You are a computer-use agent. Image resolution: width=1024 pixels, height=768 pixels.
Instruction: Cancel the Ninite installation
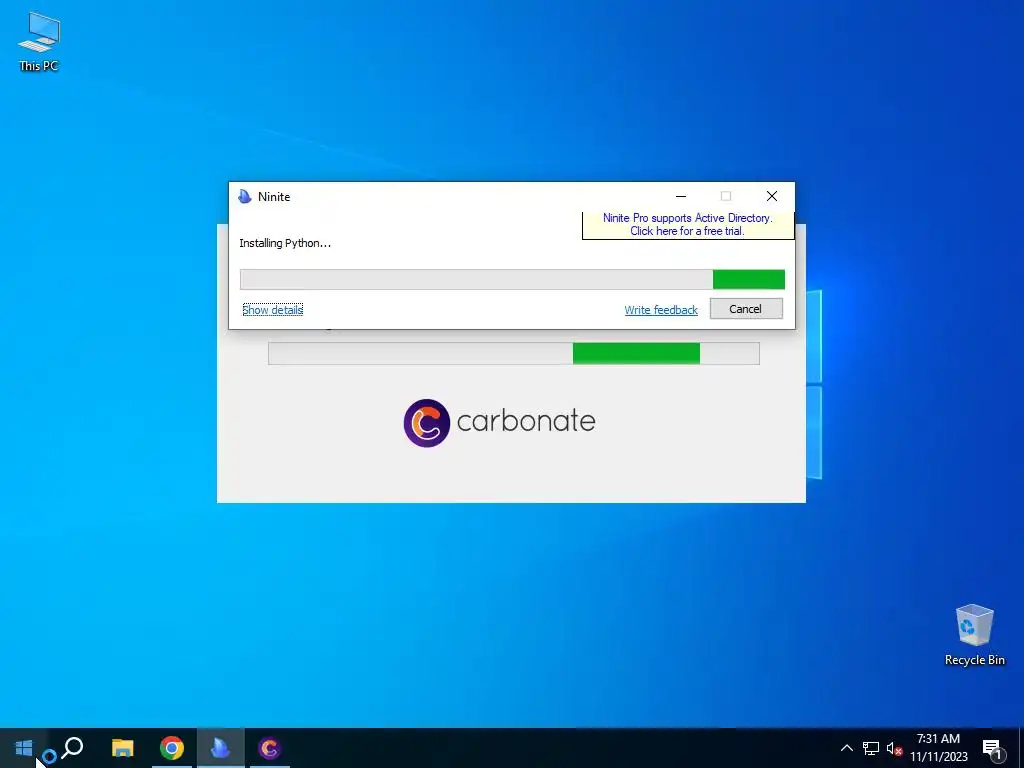746,309
